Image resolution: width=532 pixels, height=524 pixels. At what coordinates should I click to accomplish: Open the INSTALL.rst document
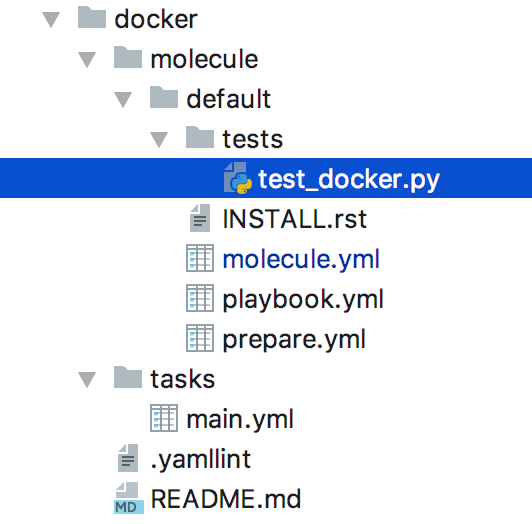(x=294, y=219)
